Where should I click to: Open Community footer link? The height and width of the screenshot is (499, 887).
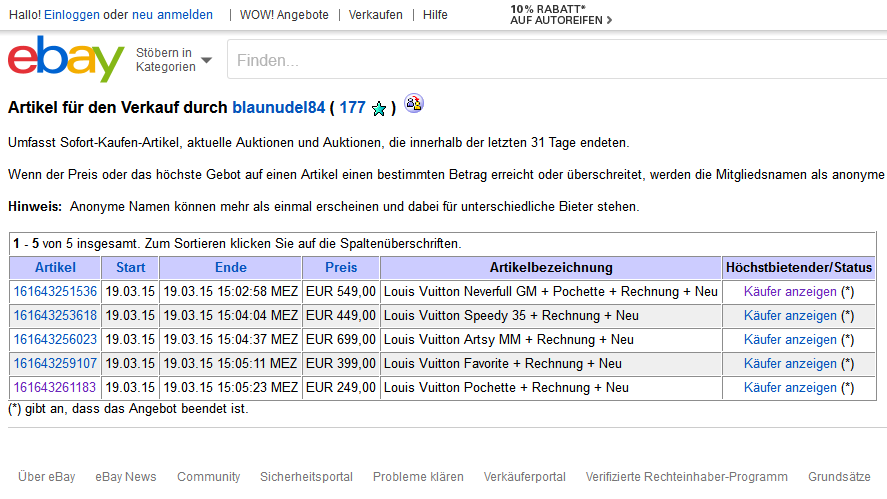tap(209, 477)
